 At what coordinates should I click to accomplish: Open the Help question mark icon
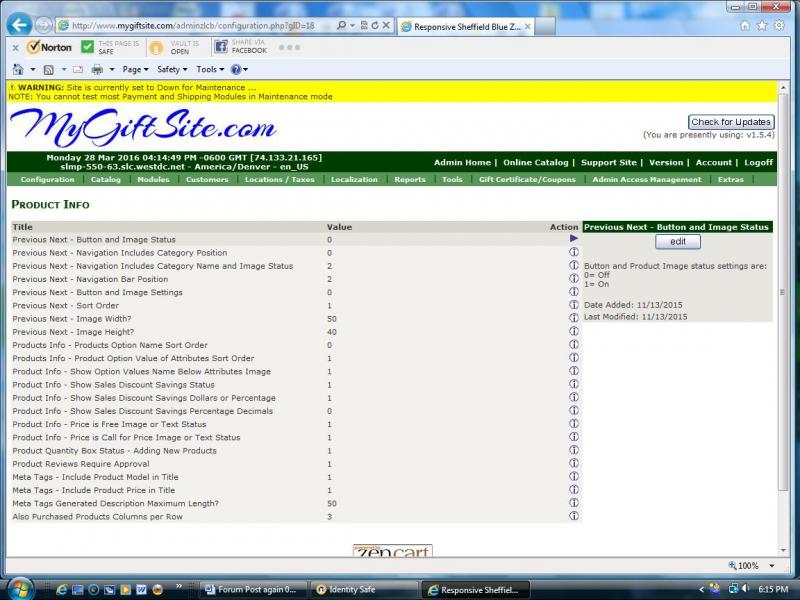pos(236,69)
